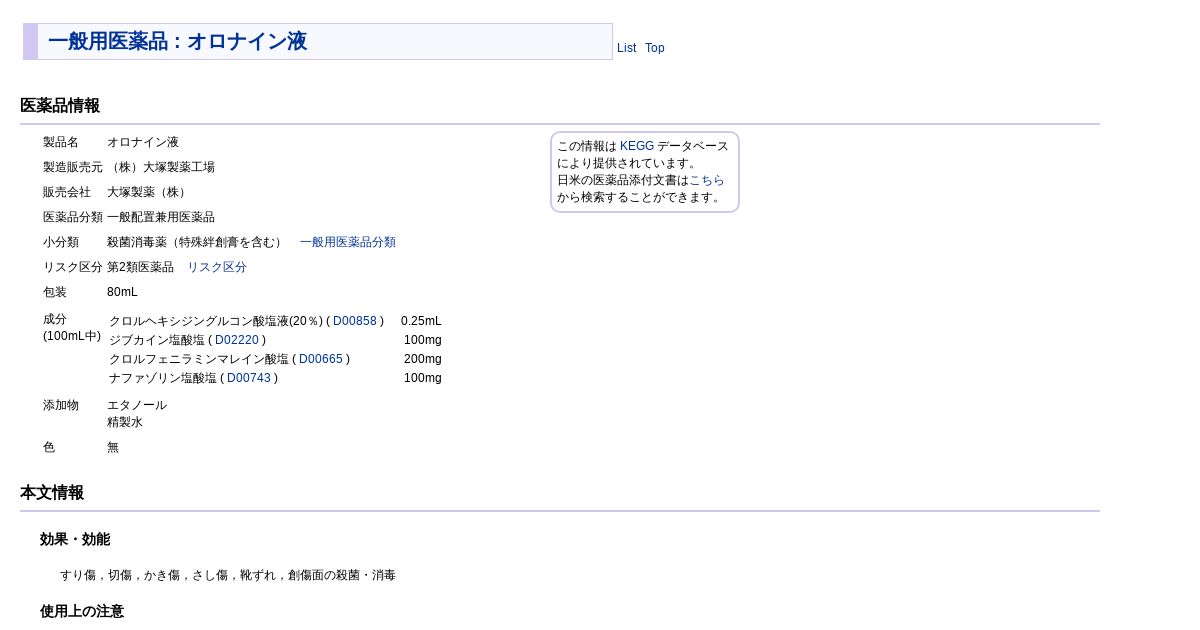Click the 医薬品分類 row label
The height and width of the screenshot is (630, 1200).
tap(73, 217)
